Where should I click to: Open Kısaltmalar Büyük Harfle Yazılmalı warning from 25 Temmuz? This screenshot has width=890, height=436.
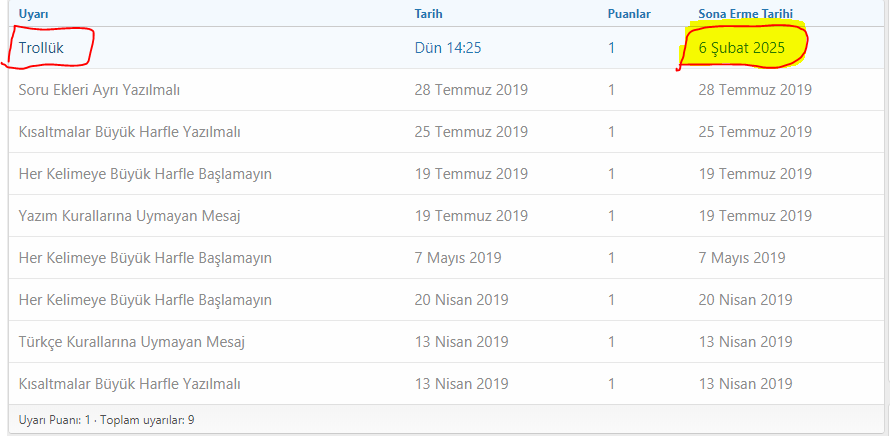pos(129,132)
